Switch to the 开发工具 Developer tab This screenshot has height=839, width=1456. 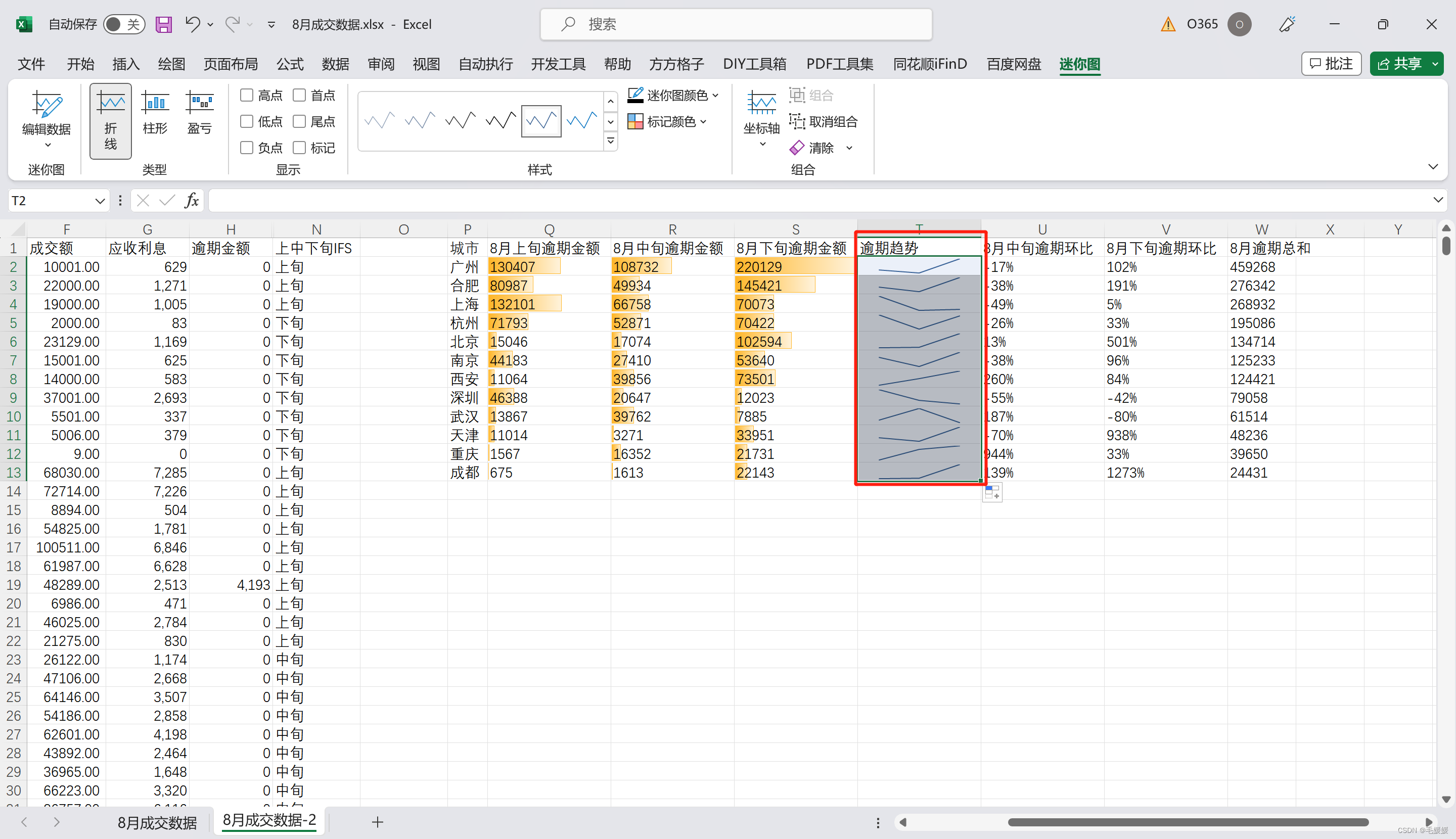point(558,64)
